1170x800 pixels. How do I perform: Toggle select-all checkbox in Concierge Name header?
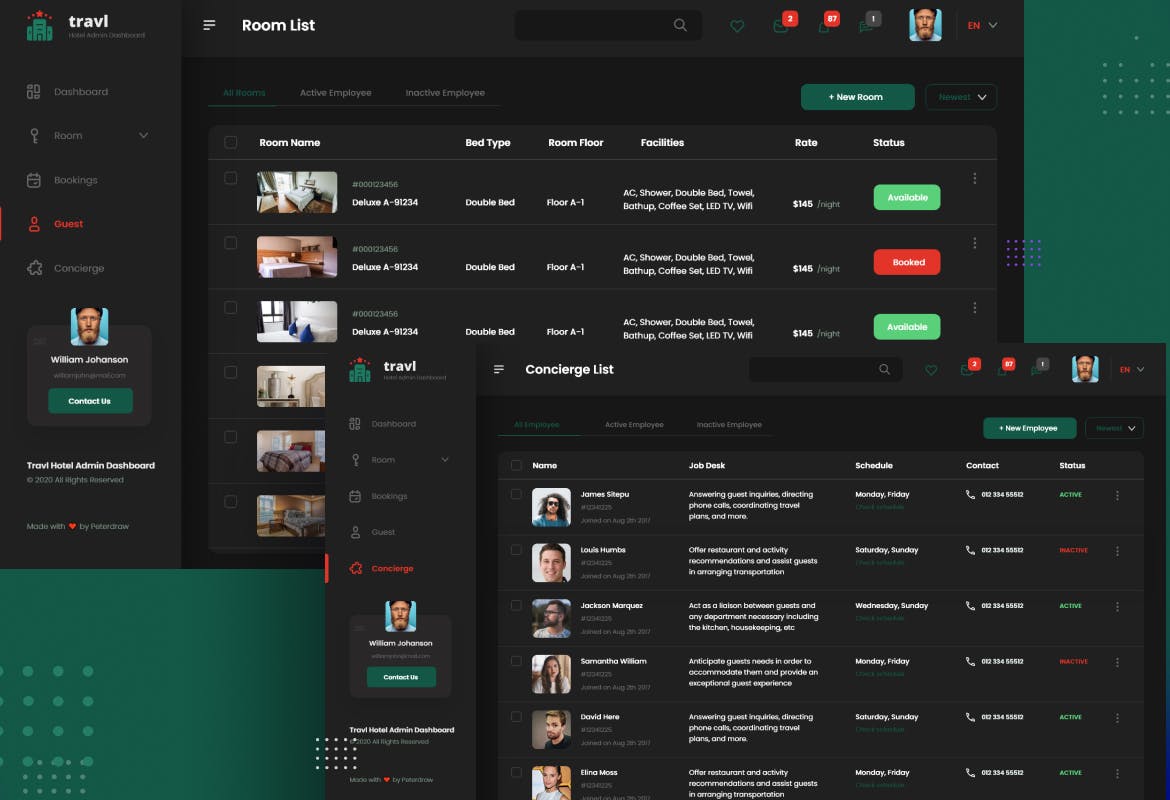[x=516, y=465]
